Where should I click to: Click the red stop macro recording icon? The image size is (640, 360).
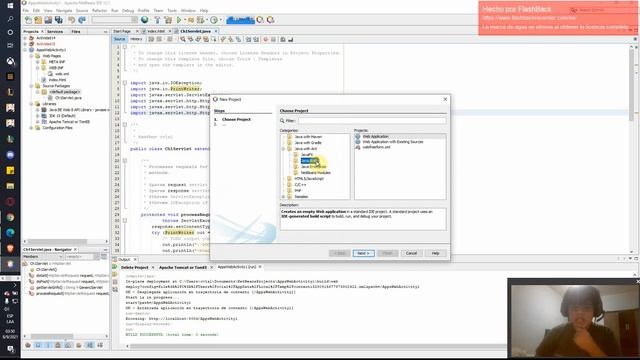266,39
